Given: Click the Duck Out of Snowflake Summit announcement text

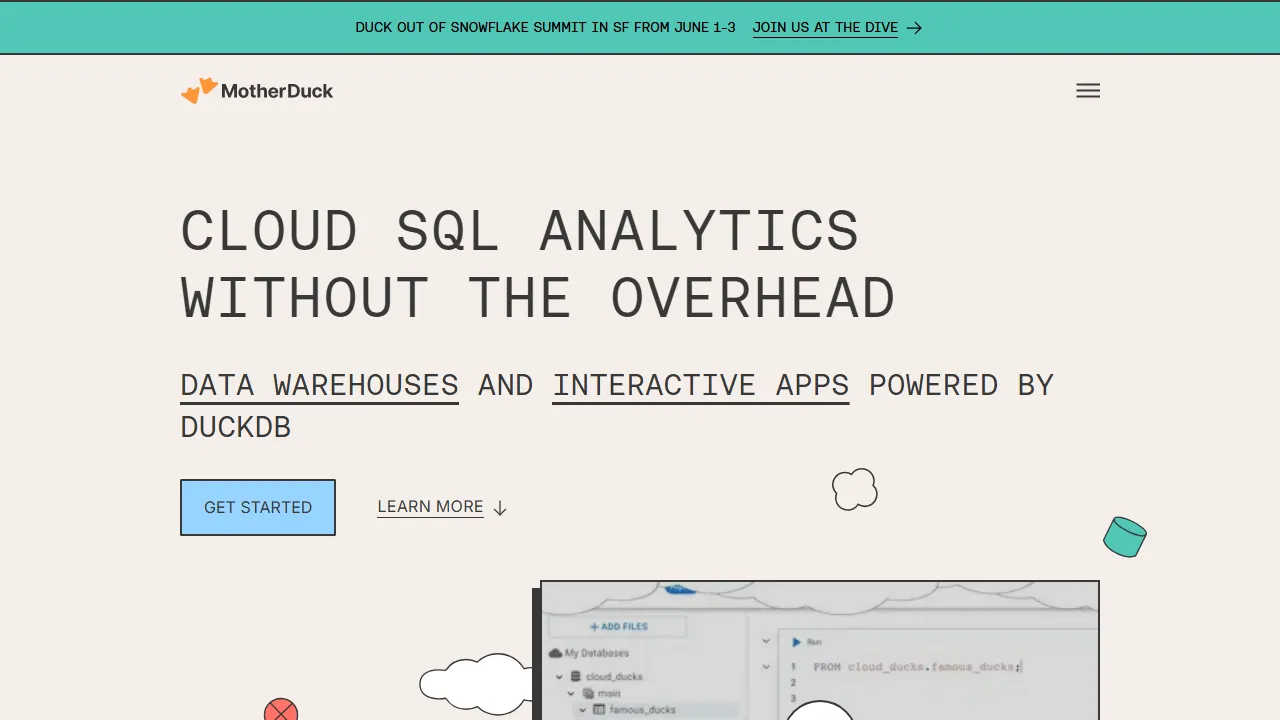Looking at the screenshot, I should pyautogui.click(x=545, y=28).
